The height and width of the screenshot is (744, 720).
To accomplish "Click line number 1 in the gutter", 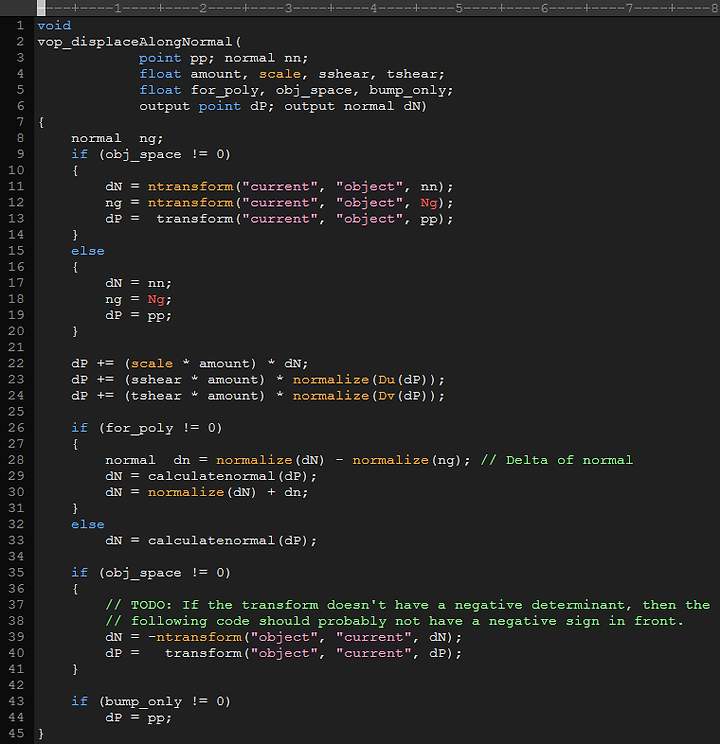I will click(20, 25).
